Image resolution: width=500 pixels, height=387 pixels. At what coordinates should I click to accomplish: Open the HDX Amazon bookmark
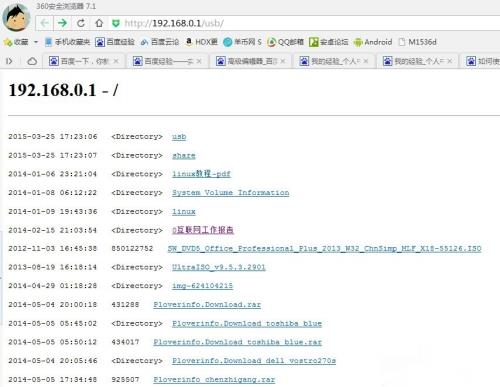tap(202, 42)
